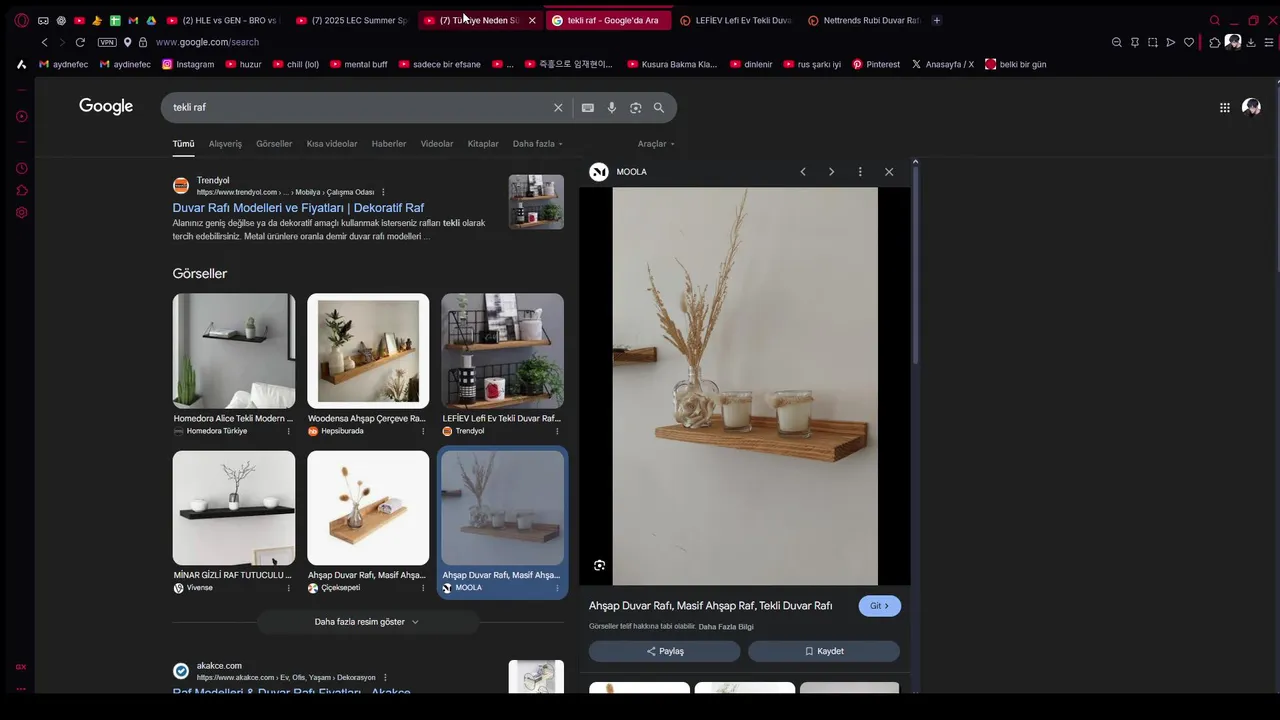Switch to the Haberler search tab
This screenshot has width=1280, height=720.
coord(389,144)
